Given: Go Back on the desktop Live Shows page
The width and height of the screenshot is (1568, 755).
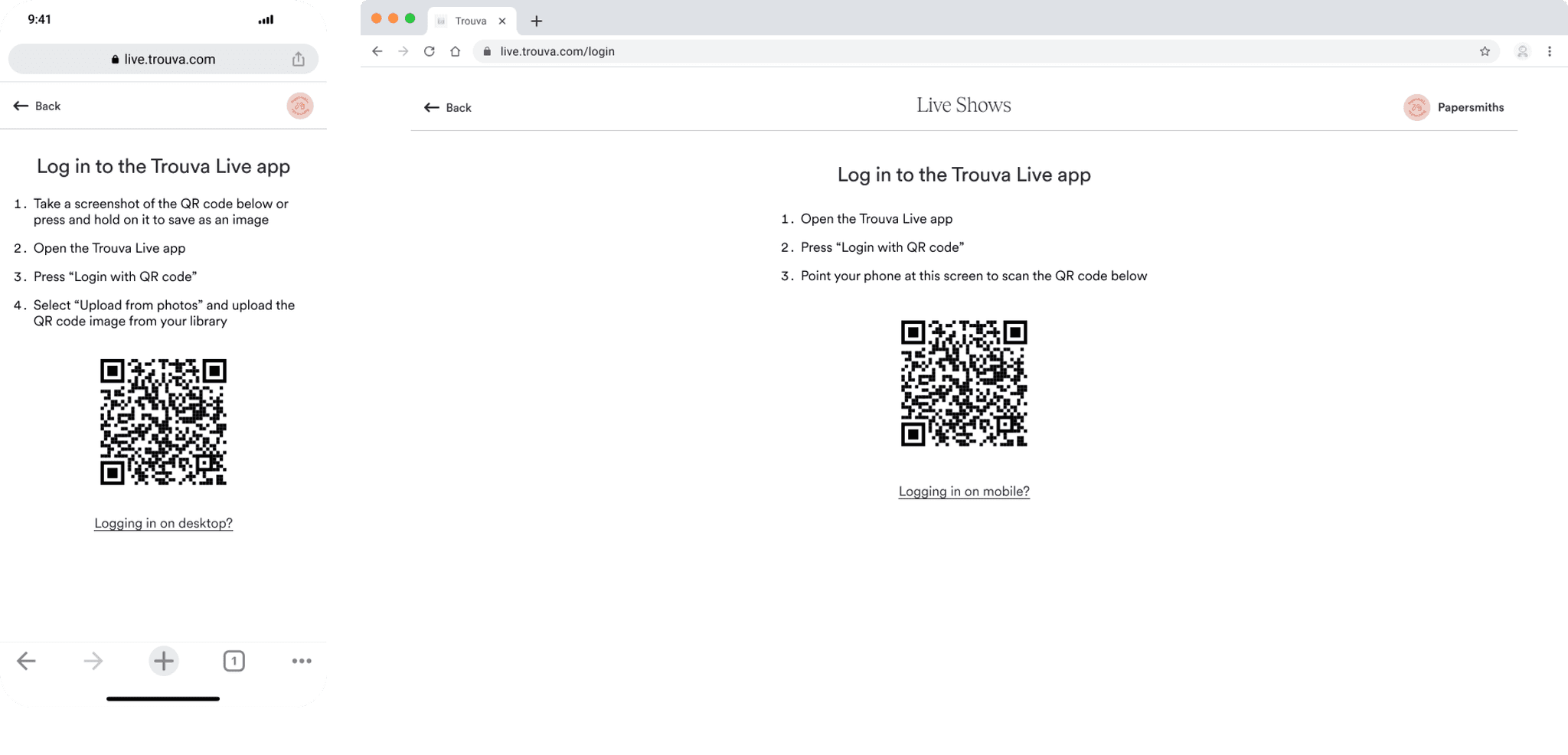Looking at the screenshot, I should click(x=448, y=108).
